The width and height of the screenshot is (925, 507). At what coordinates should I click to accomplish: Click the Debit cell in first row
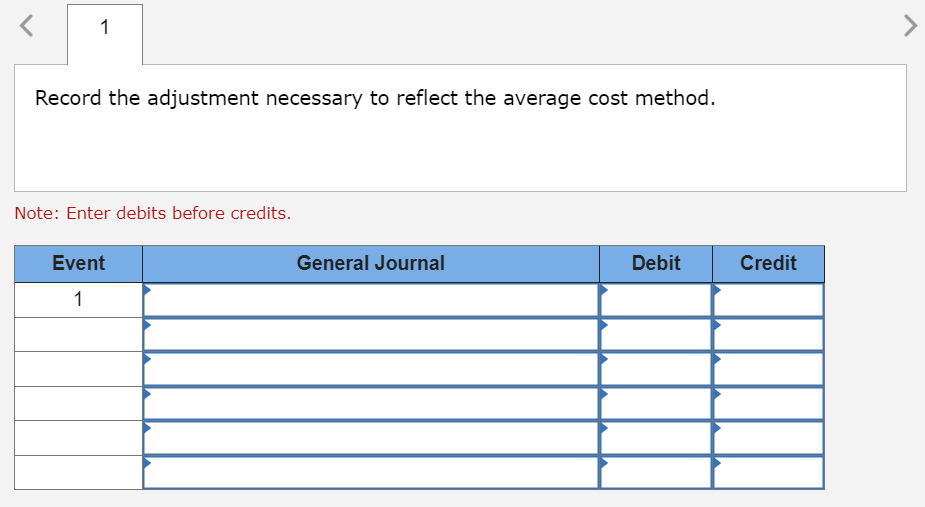tap(656, 300)
